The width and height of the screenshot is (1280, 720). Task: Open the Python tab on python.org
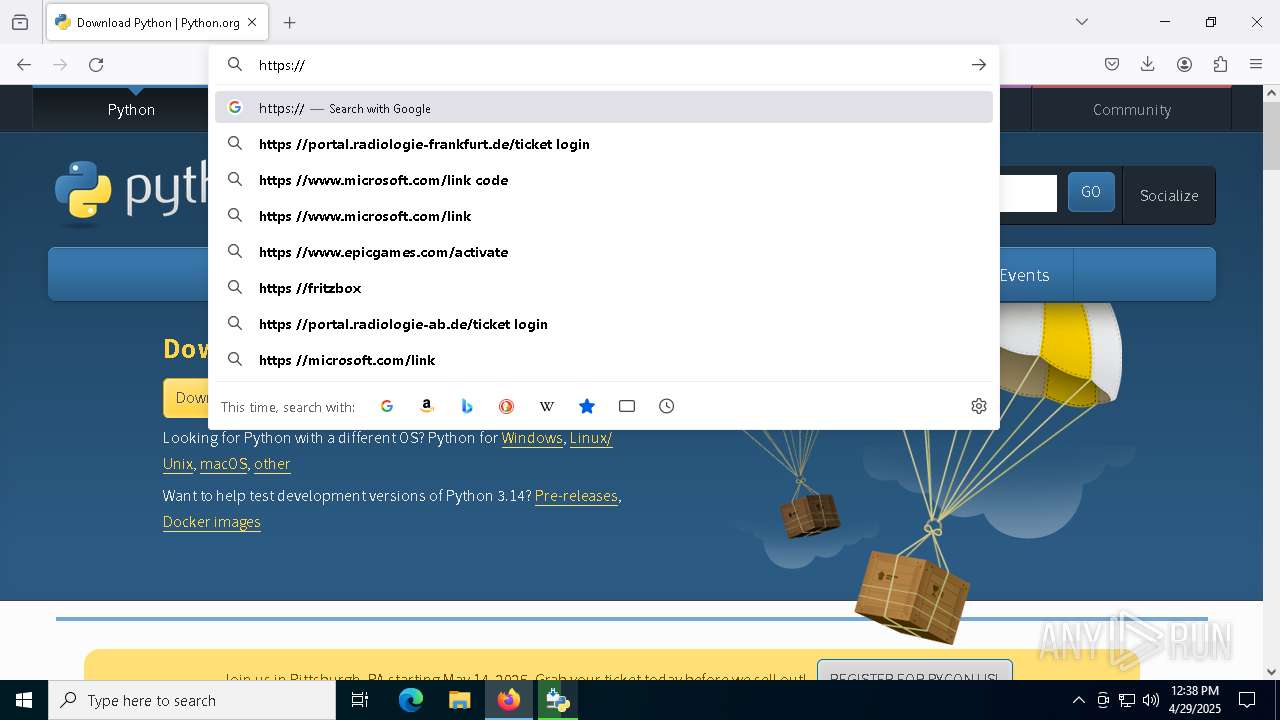(131, 109)
